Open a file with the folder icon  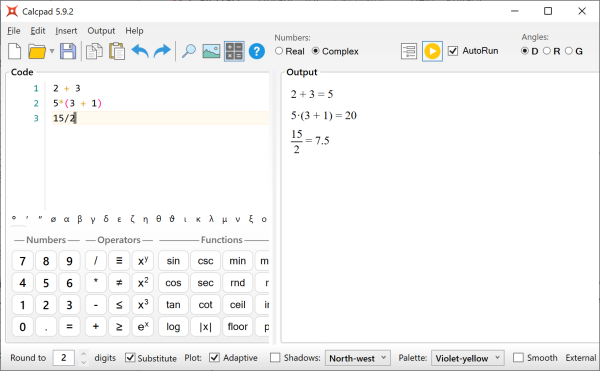point(37,51)
